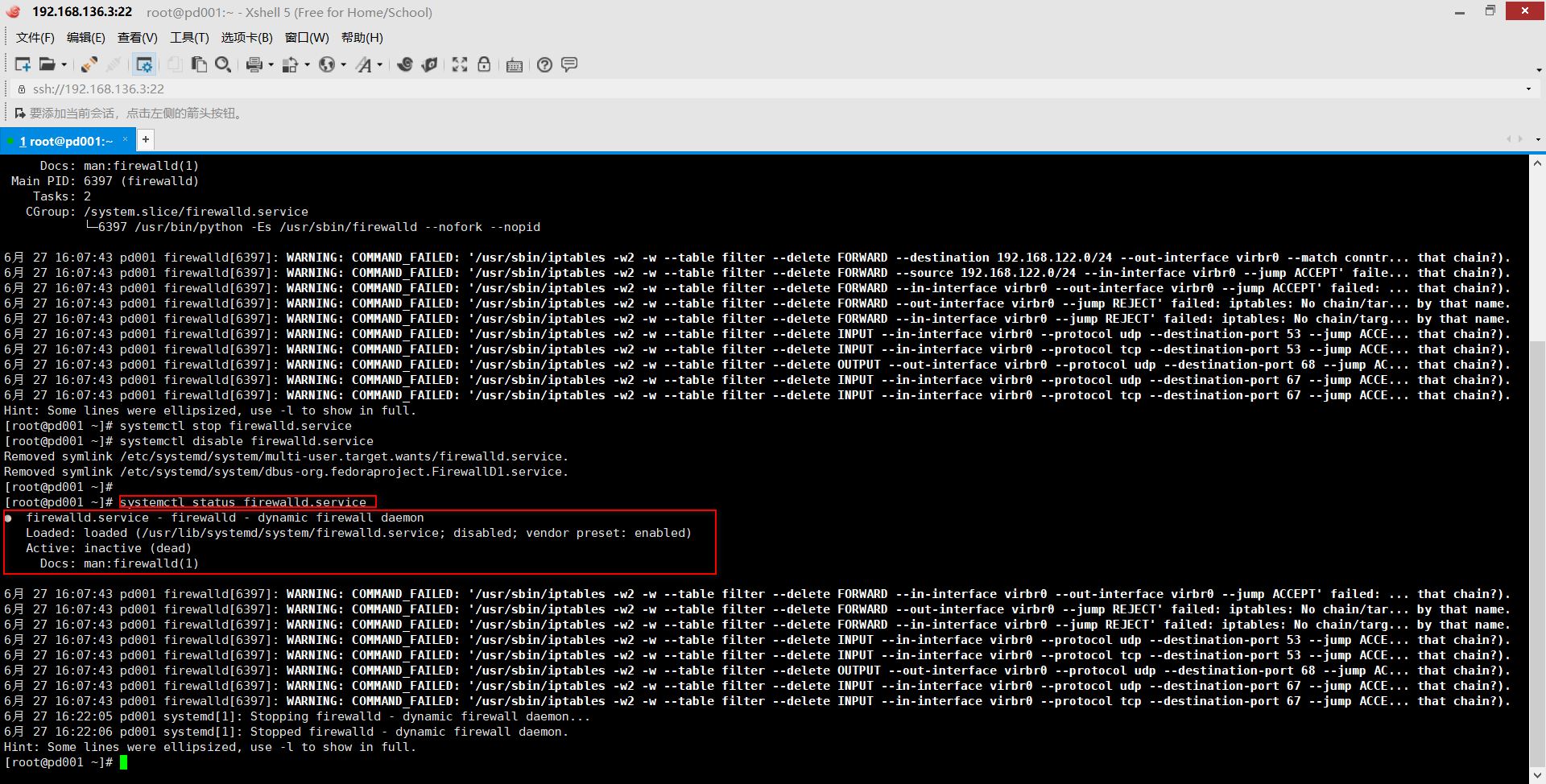Open the 帮助(H) menu

(362, 38)
